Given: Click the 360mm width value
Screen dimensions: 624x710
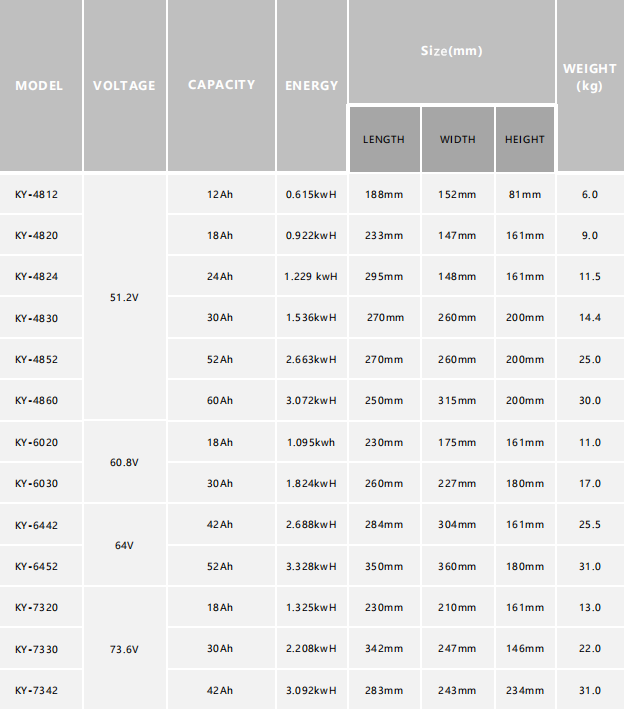Looking at the screenshot, I should (x=458, y=567).
